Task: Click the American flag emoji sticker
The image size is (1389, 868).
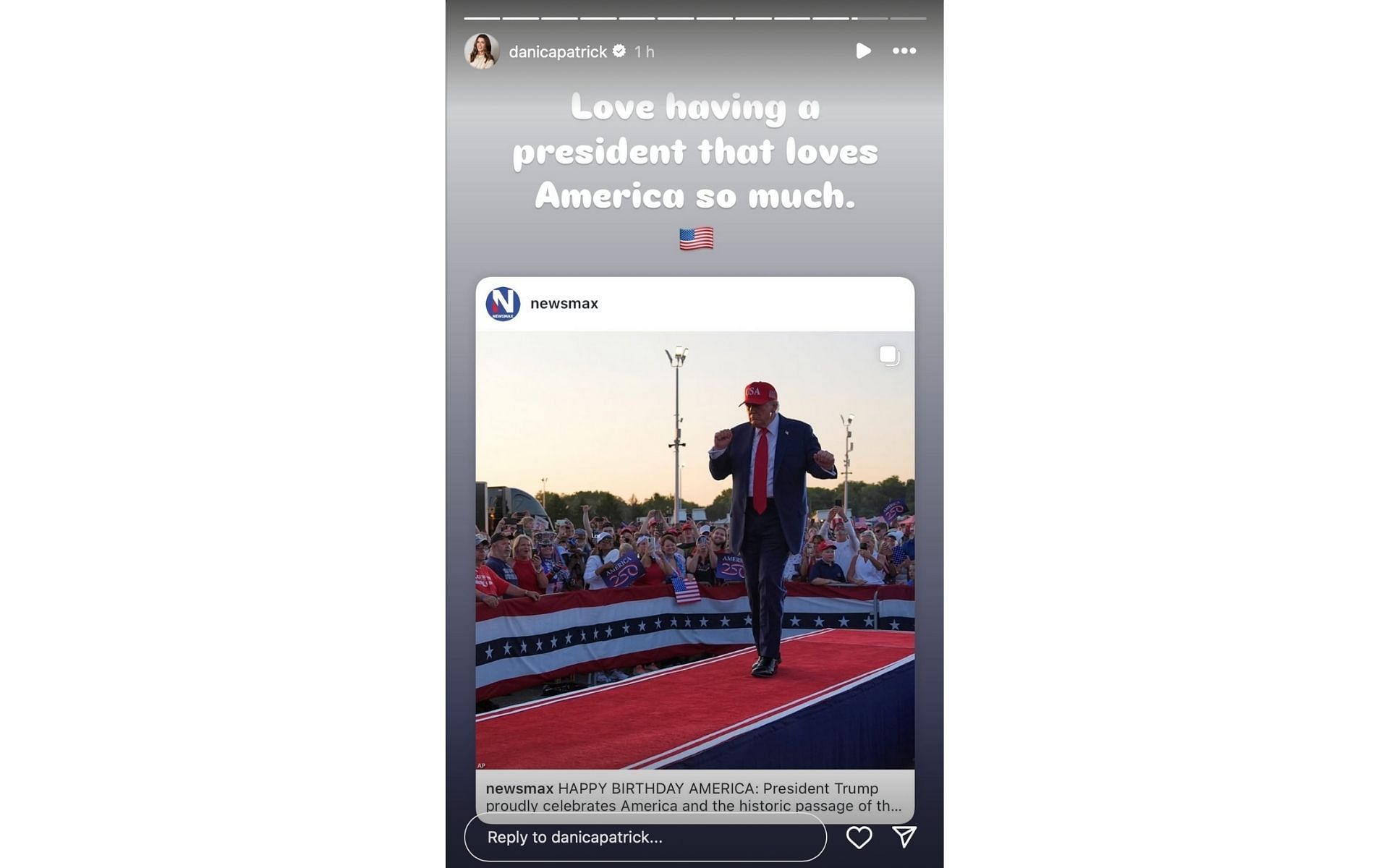Action: click(x=696, y=238)
